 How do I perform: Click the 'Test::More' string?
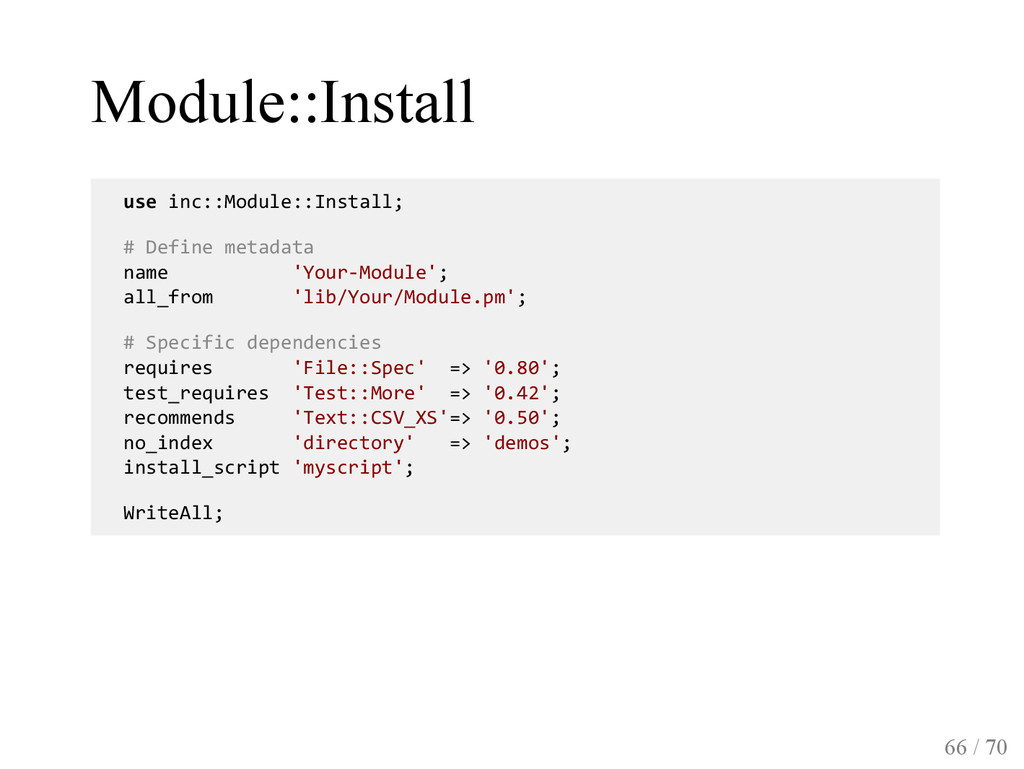[x=359, y=393]
